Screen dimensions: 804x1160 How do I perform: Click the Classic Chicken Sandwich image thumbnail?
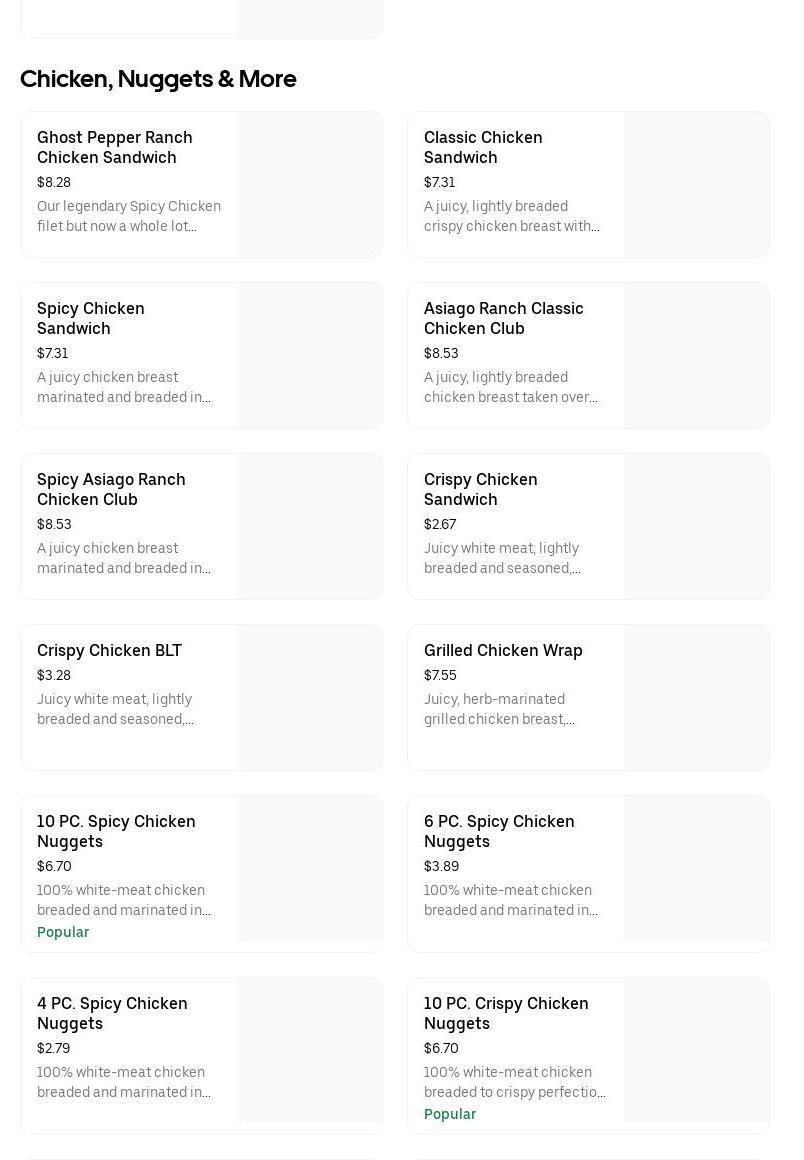click(x=696, y=185)
